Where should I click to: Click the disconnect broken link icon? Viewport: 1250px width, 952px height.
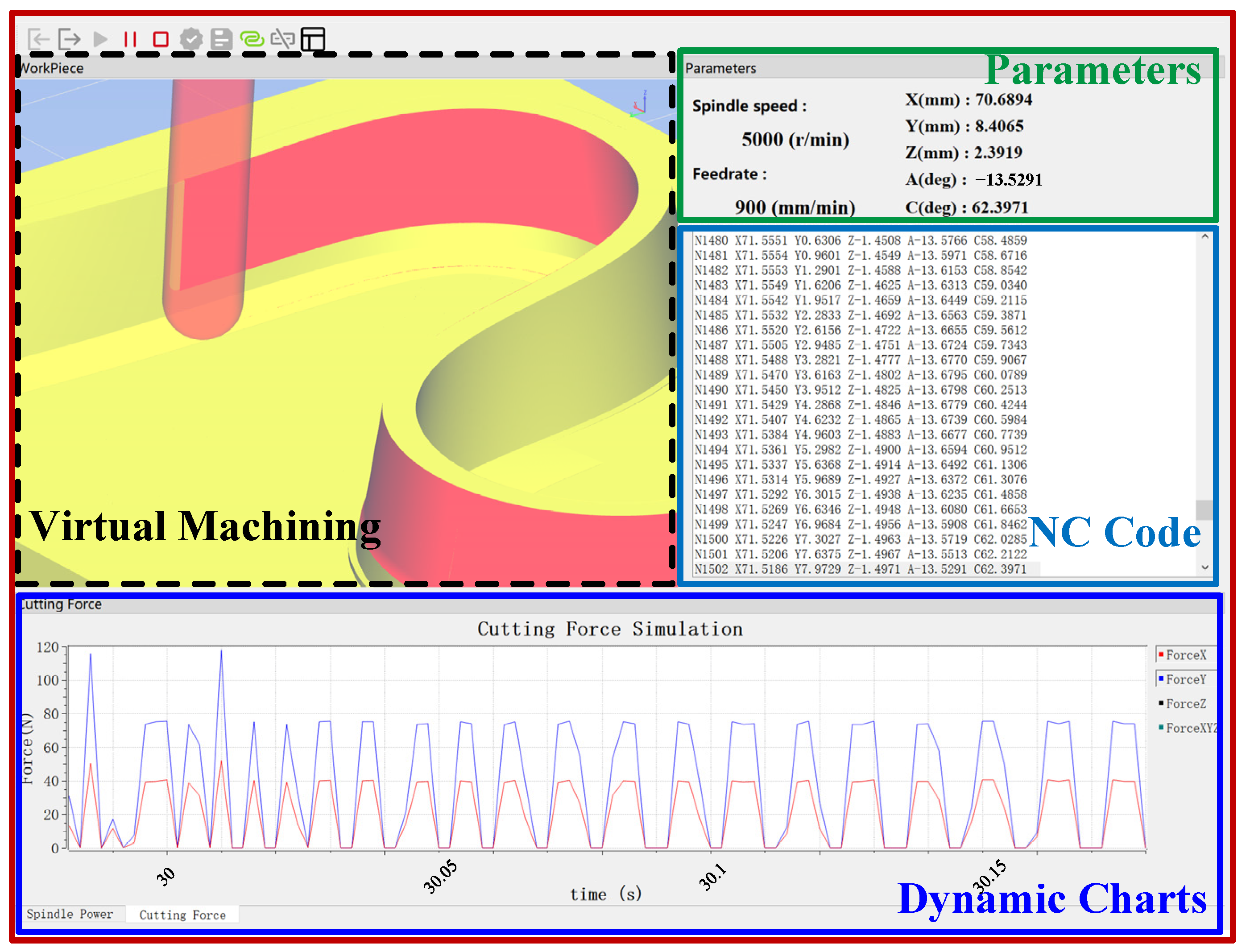point(283,39)
